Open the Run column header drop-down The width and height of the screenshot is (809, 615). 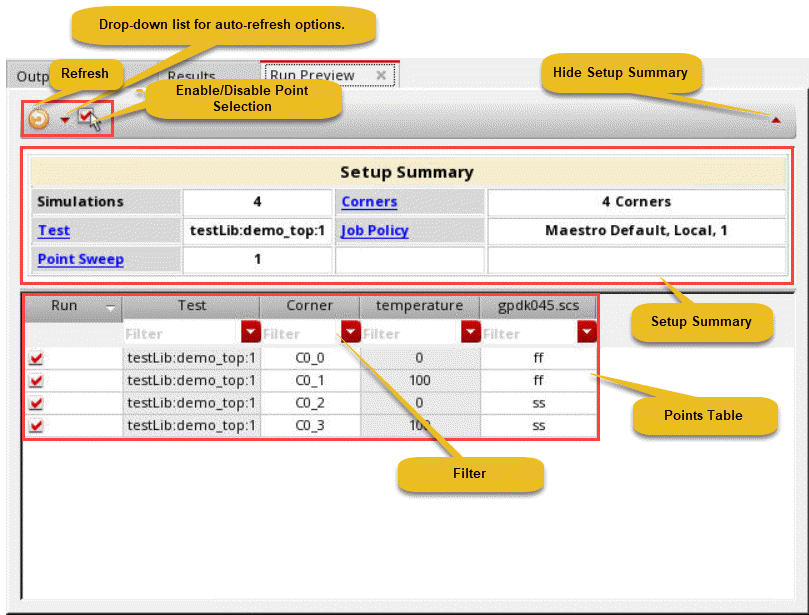coord(110,308)
